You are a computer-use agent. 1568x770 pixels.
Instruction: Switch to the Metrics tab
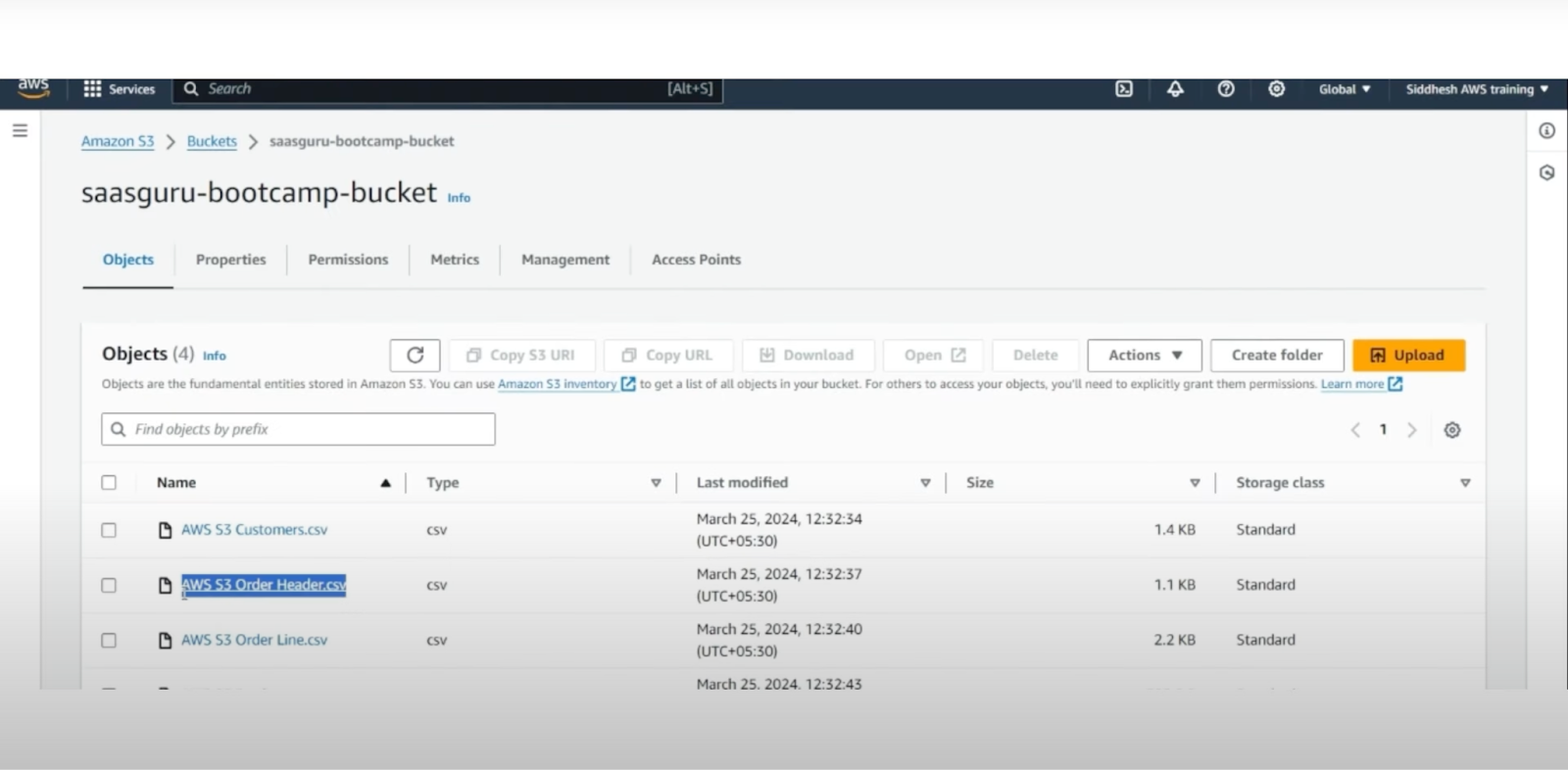pyautogui.click(x=455, y=260)
